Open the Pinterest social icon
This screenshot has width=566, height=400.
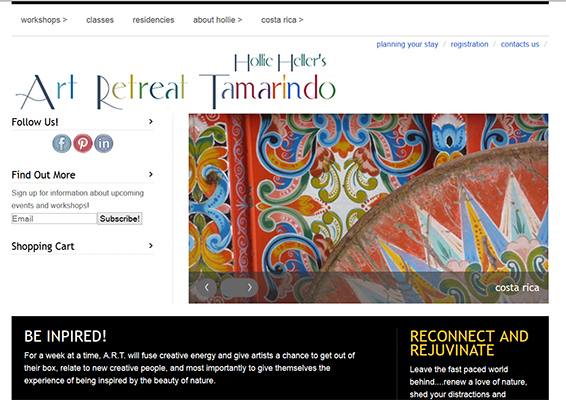[83, 143]
